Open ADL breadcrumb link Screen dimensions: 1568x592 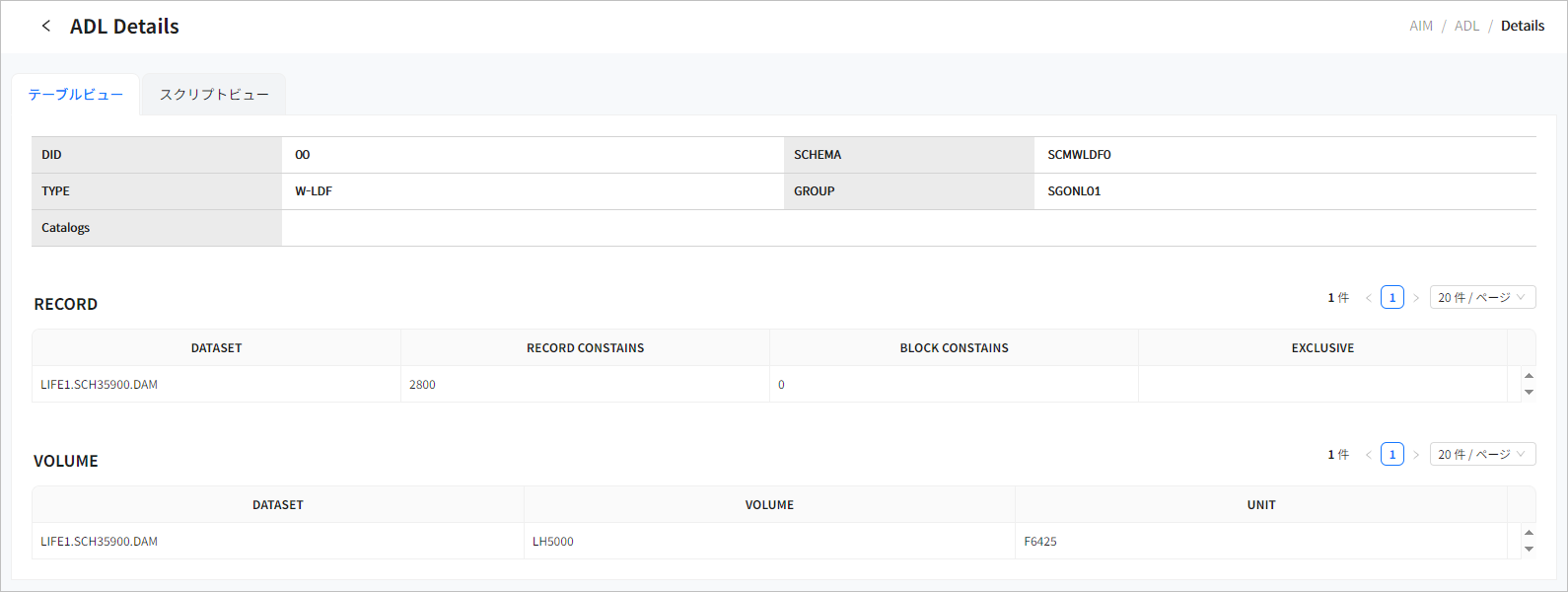pyautogui.click(x=1466, y=27)
